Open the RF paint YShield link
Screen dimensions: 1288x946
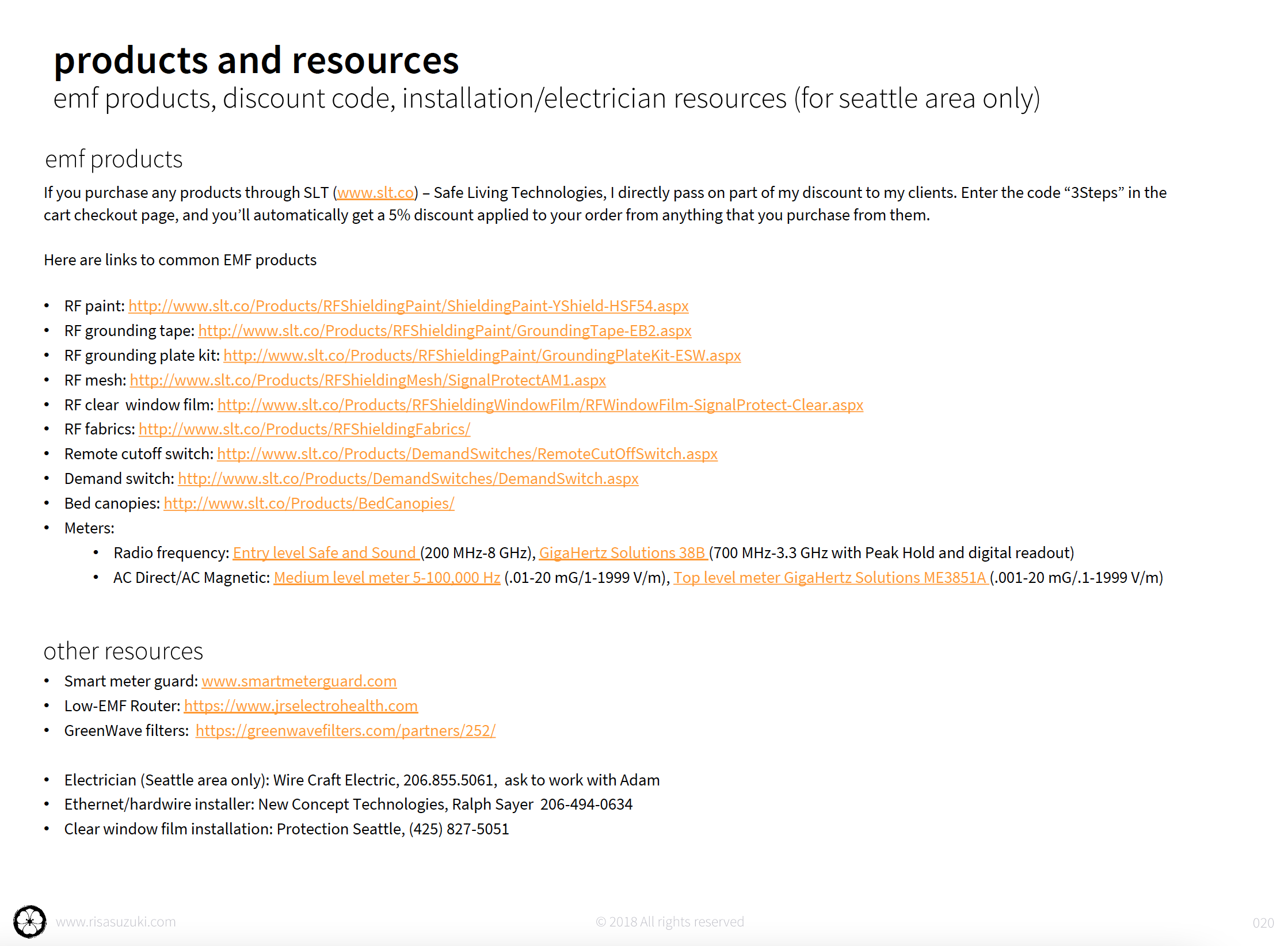408,306
